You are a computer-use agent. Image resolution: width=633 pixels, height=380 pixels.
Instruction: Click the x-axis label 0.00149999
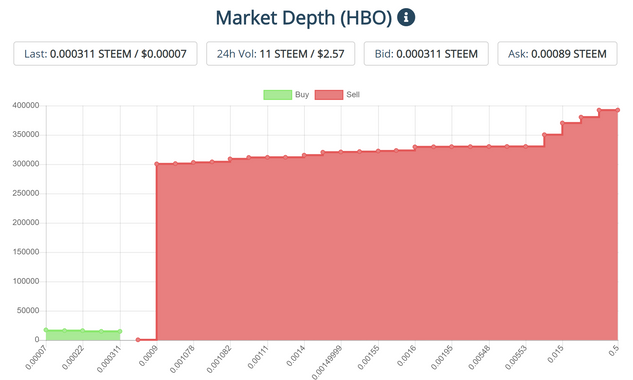point(327,361)
